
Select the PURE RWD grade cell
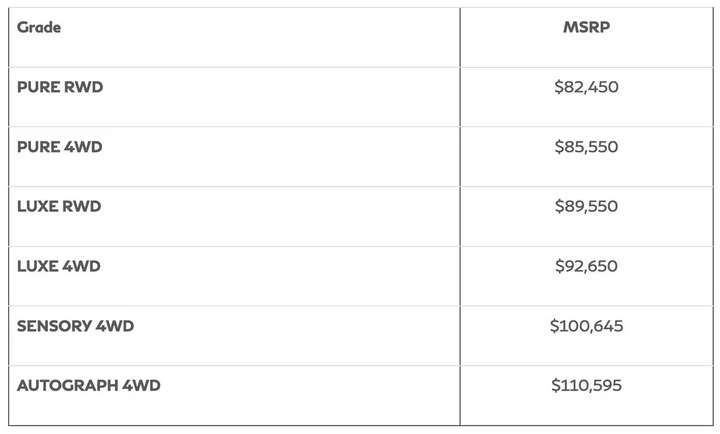234,97
